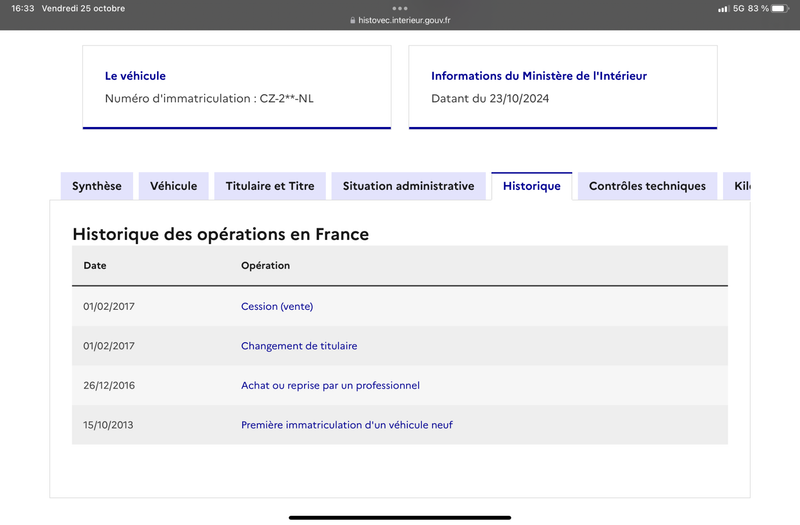Click the 26/12/2016 date cell

pyautogui.click(x=109, y=385)
